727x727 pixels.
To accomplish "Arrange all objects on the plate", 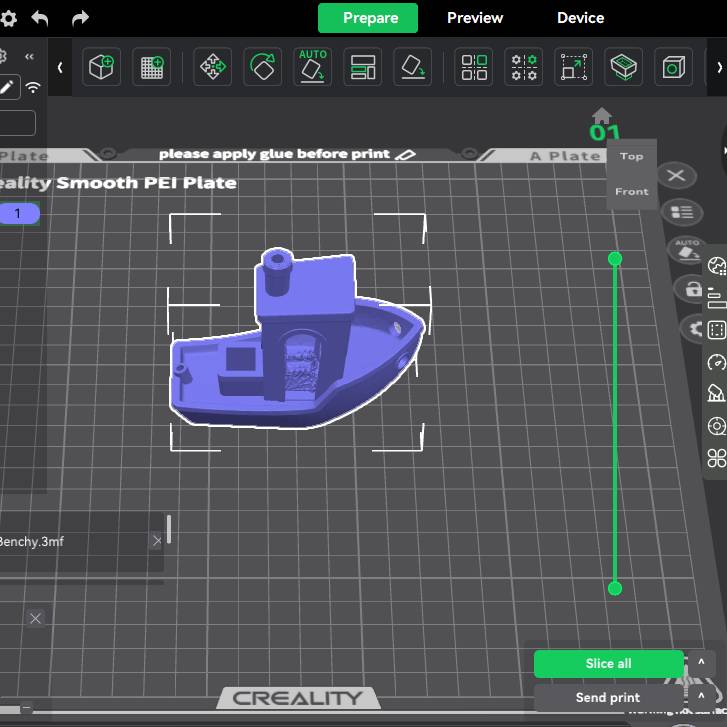I will point(363,67).
